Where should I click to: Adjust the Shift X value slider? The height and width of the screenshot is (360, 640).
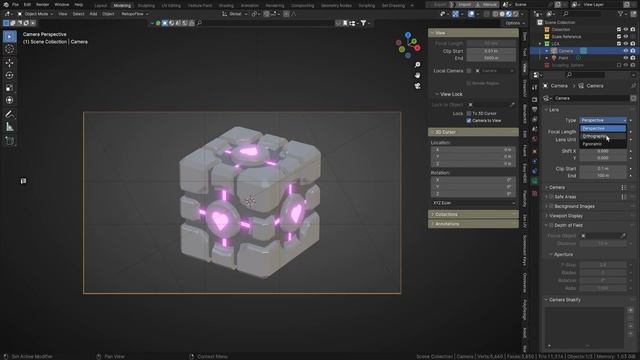coord(603,151)
